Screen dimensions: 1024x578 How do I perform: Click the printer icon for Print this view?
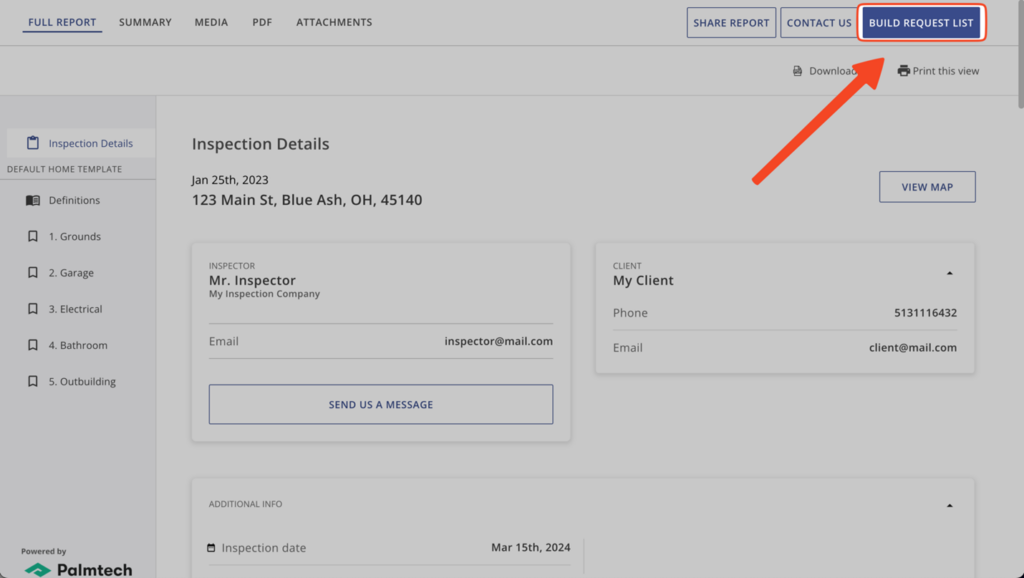pyautogui.click(x=904, y=71)
